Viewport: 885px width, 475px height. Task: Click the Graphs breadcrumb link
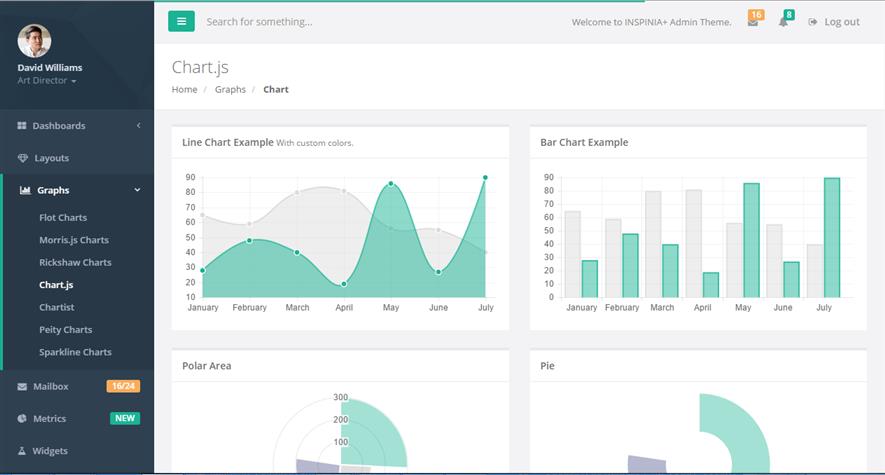(230, 90)
